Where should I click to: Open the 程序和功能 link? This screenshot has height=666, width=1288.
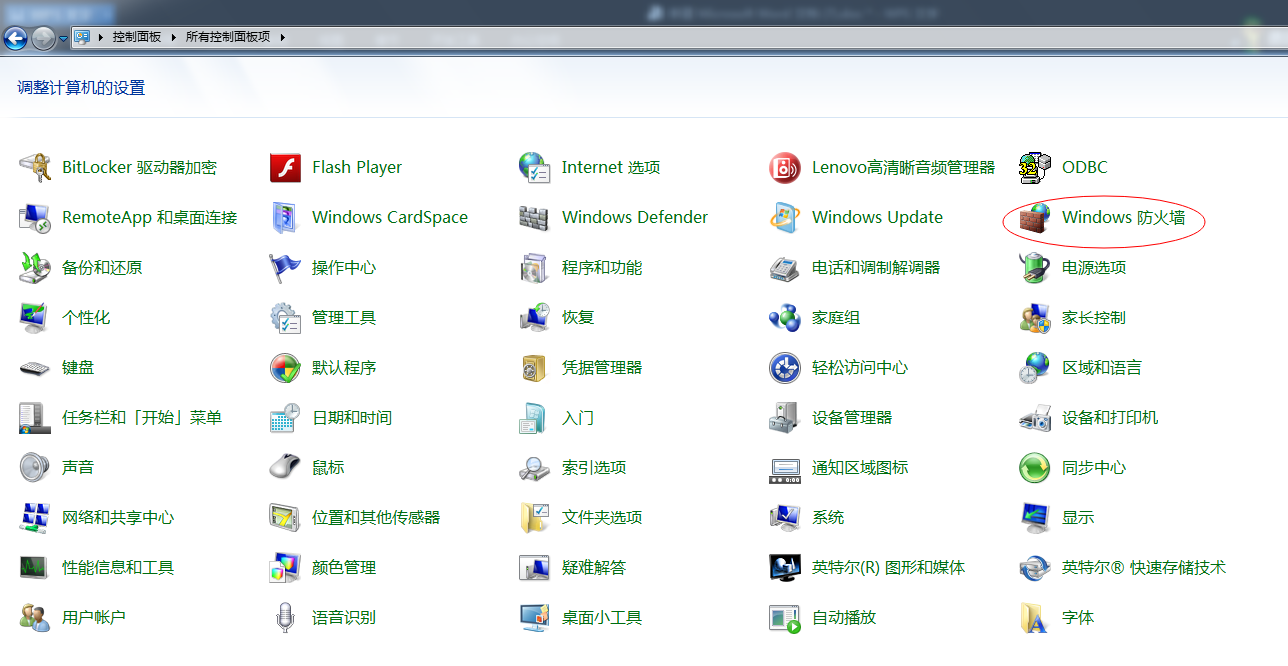(602, 268)
